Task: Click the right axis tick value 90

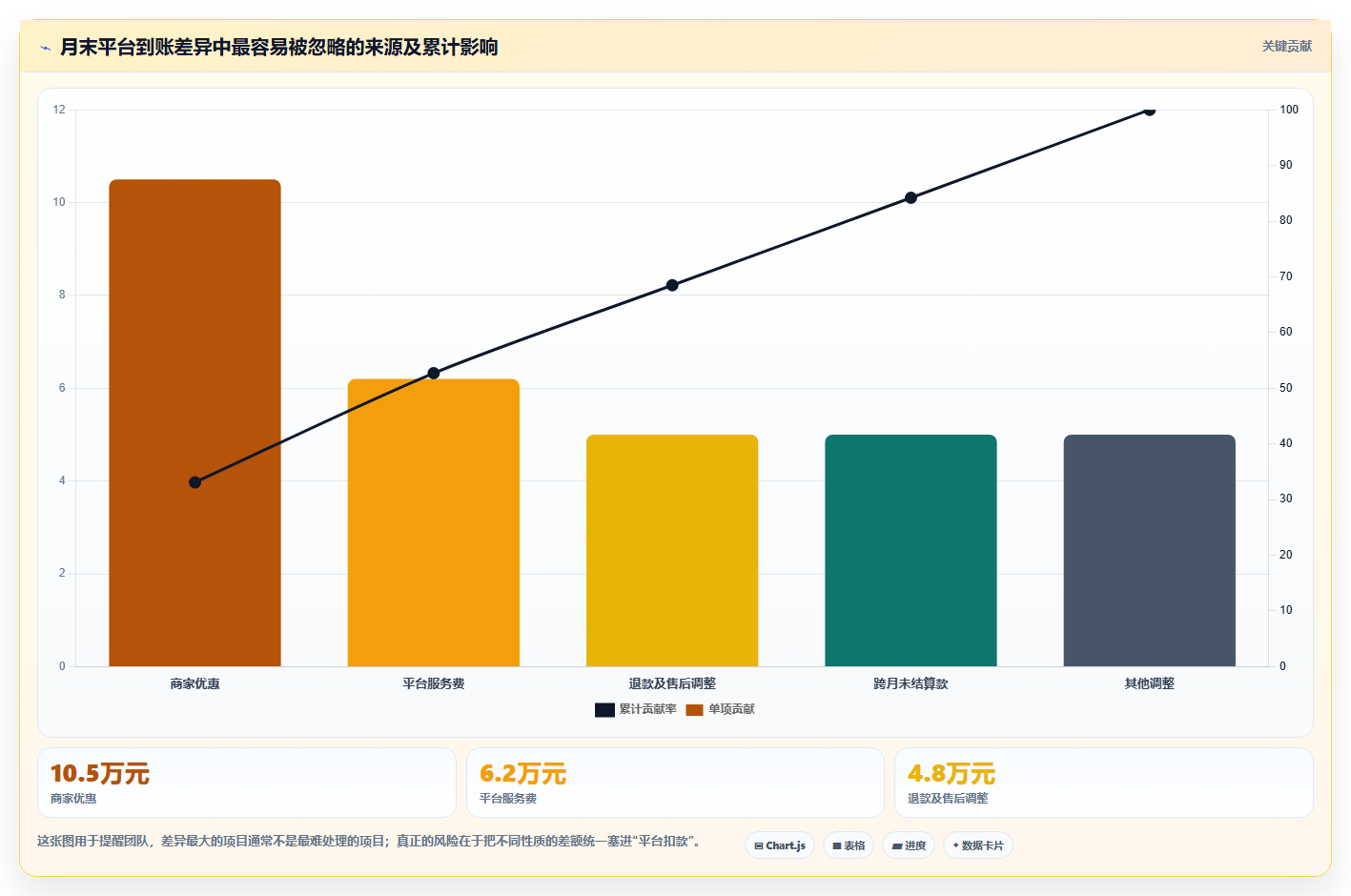Action: 1286,165
